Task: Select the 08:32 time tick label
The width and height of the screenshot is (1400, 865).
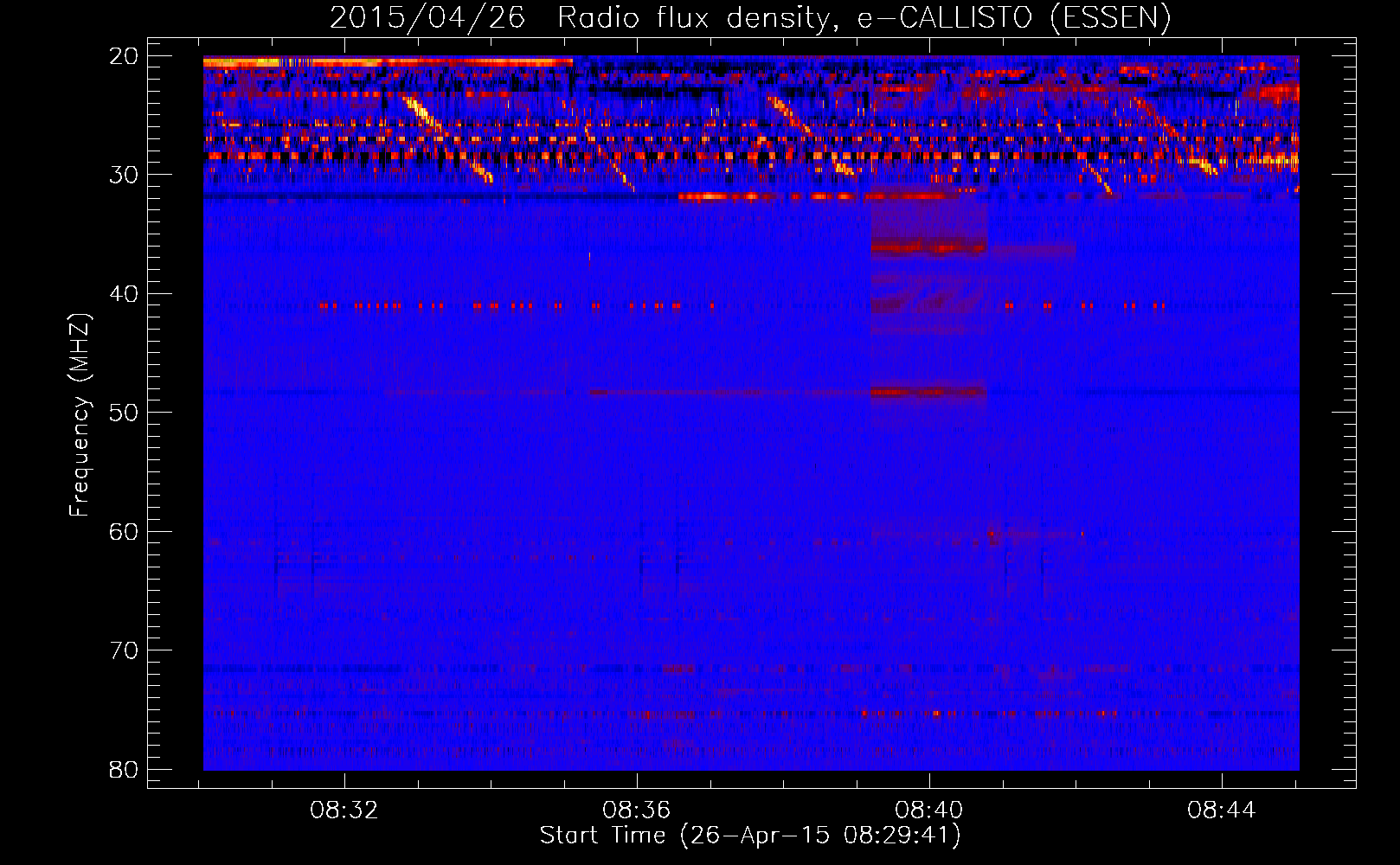Action: pos(344,811)
